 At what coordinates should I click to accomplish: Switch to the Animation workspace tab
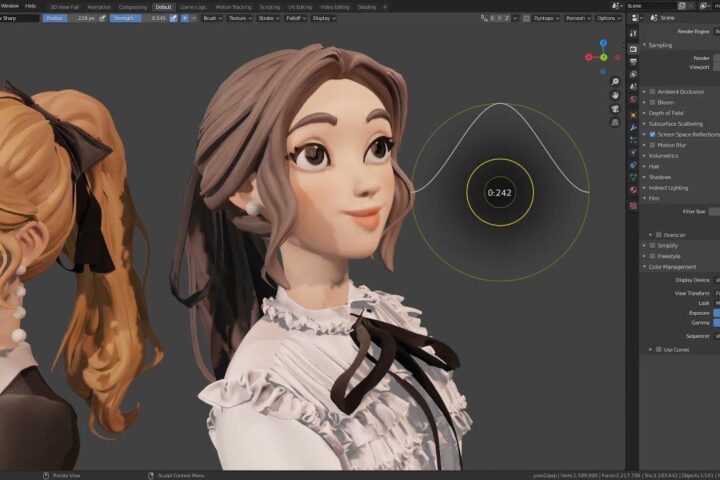pyautogui.click(x=99, y=7)
